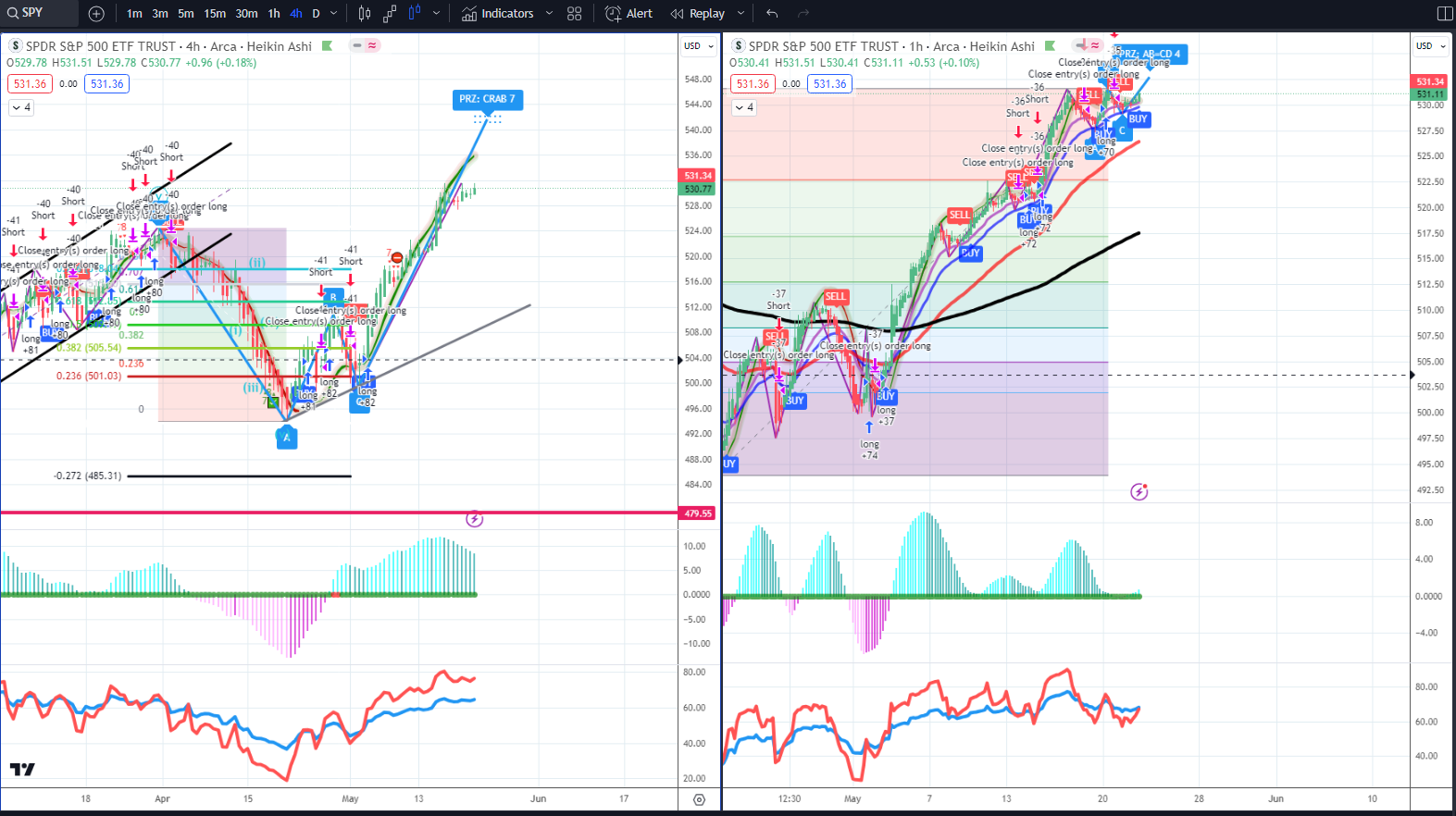The image size is (1456, 816).
Task: Select the 30m timeframe
Action: pyautogui.click(x=246, y=14)
